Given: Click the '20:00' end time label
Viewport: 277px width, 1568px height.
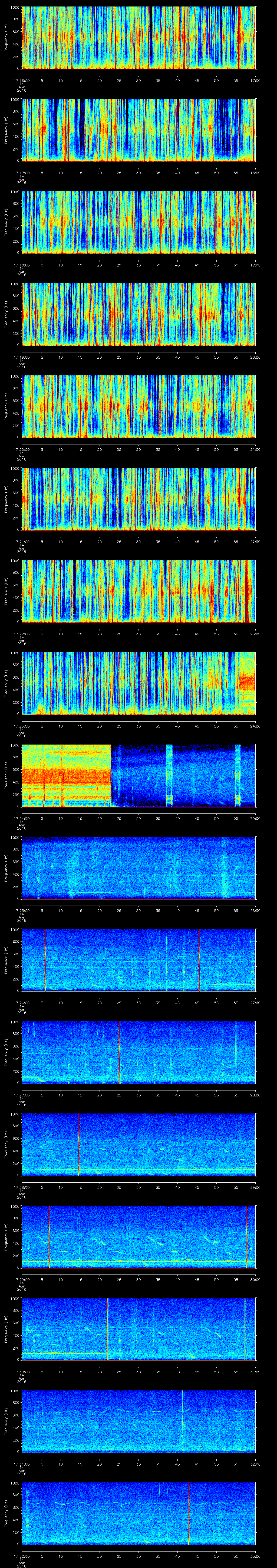Looking at the screenshot, I should coord(255,357).
